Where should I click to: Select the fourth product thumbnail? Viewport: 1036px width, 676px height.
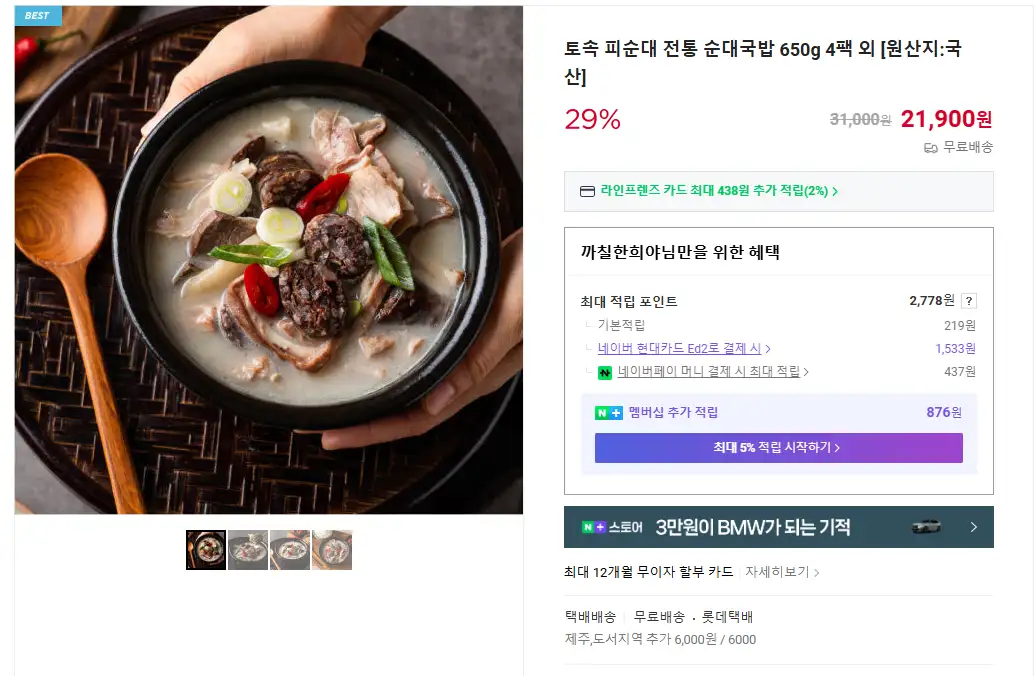(332, 550)
